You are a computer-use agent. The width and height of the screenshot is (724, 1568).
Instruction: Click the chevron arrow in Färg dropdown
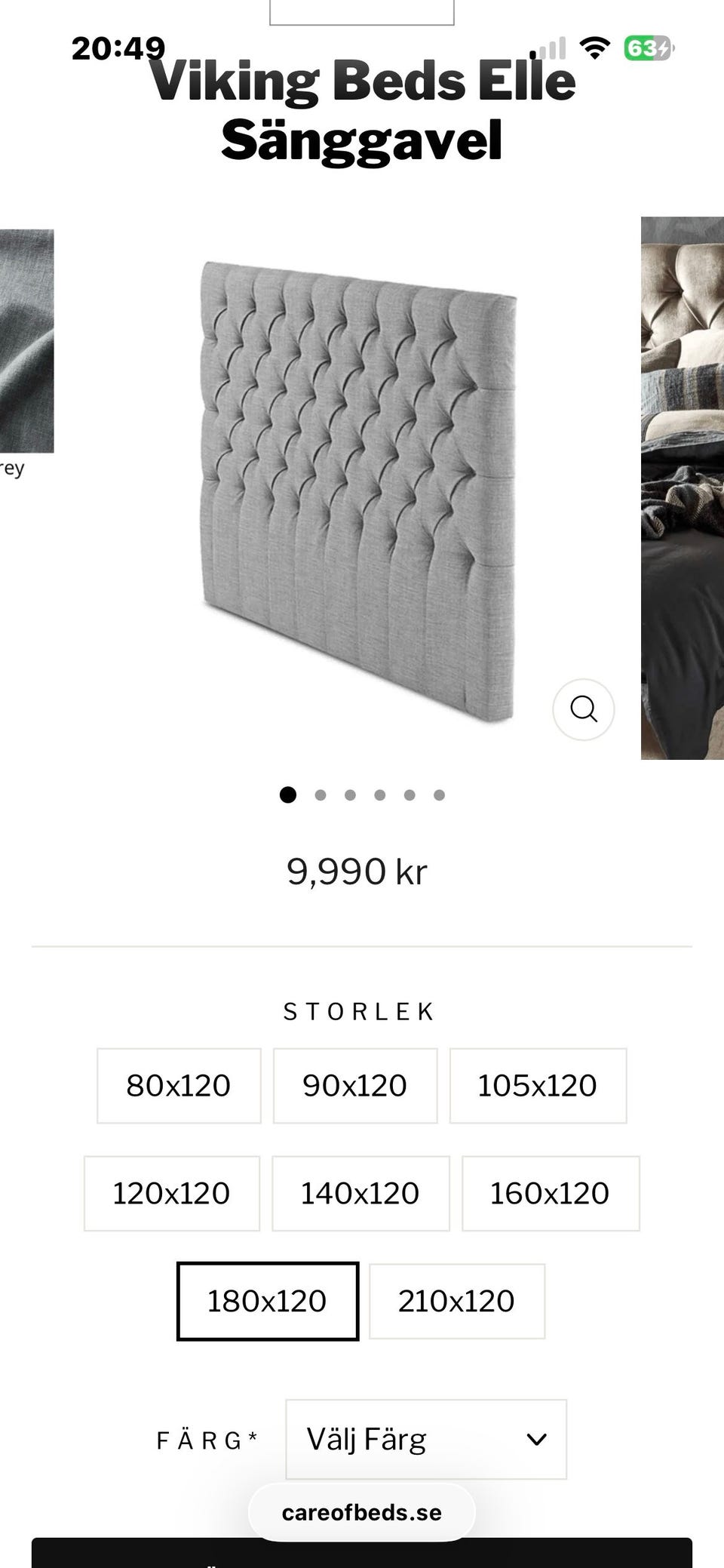pyautogui.click(x=537, y=1440)
